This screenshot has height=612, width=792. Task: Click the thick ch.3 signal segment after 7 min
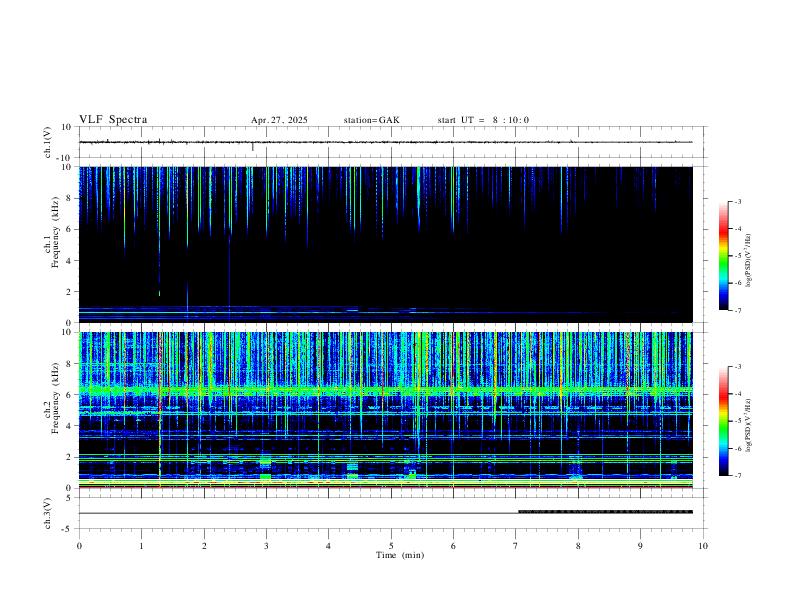pyautogui.click(x=606, y=512)
